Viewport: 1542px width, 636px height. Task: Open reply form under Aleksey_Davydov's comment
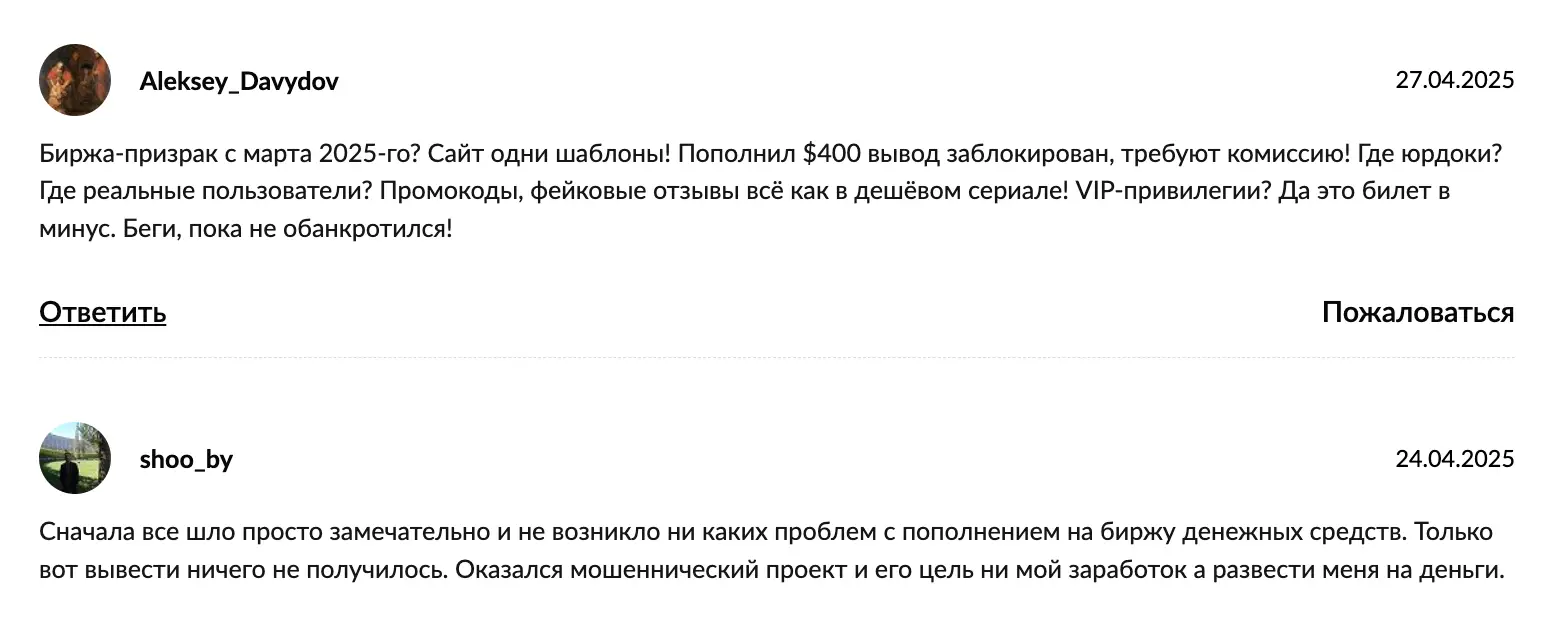tap(101, 312)
